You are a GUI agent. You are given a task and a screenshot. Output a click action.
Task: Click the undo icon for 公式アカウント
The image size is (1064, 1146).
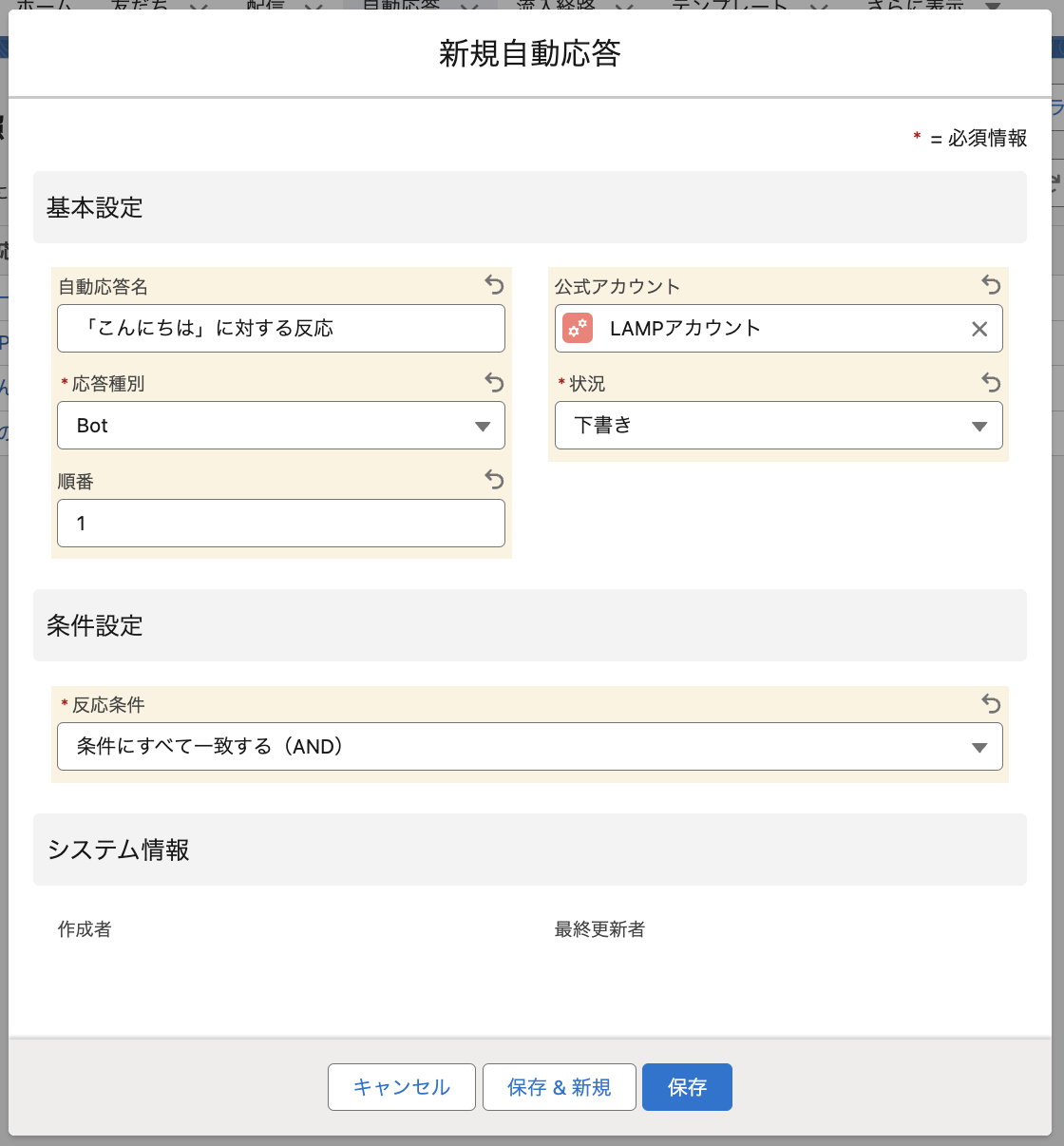coord(991,284)
